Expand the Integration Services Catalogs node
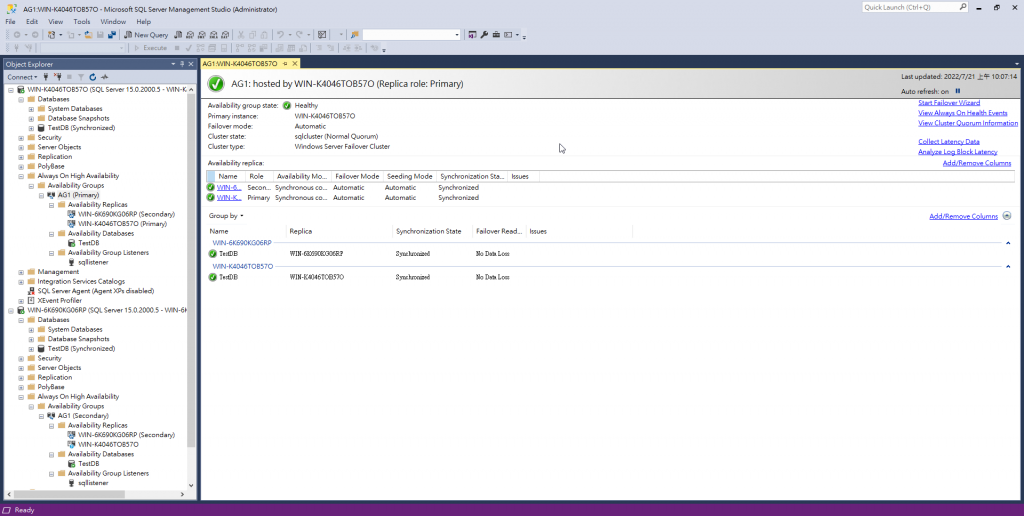Viewport: 1024px width, 516px height. [21, 282]
